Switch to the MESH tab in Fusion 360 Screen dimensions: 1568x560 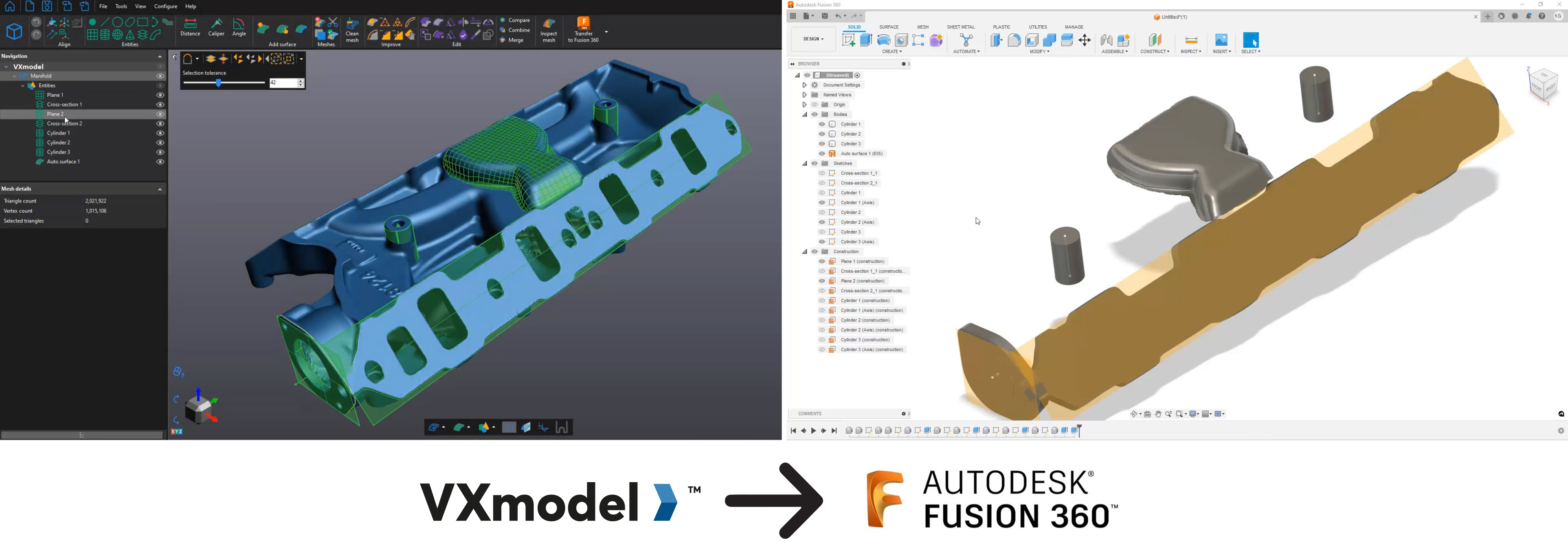click(x=923, y=27)
